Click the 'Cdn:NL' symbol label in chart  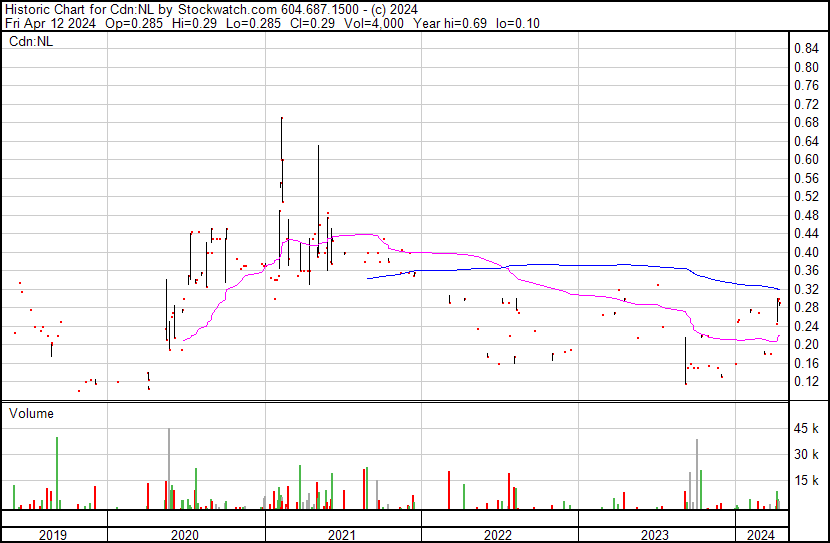pos(31,41)
